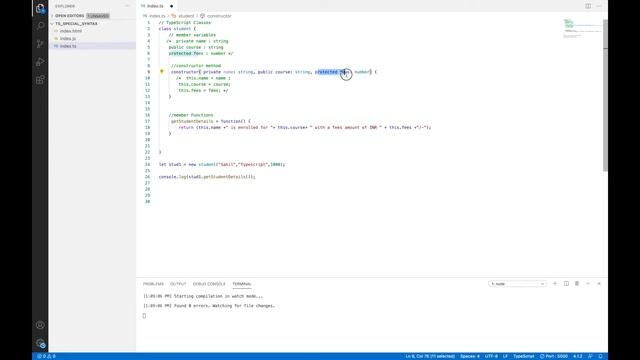Change encoding via UTF-8 status item
Viewport: 640px width, 360px height.
click(x=491, y=356)
